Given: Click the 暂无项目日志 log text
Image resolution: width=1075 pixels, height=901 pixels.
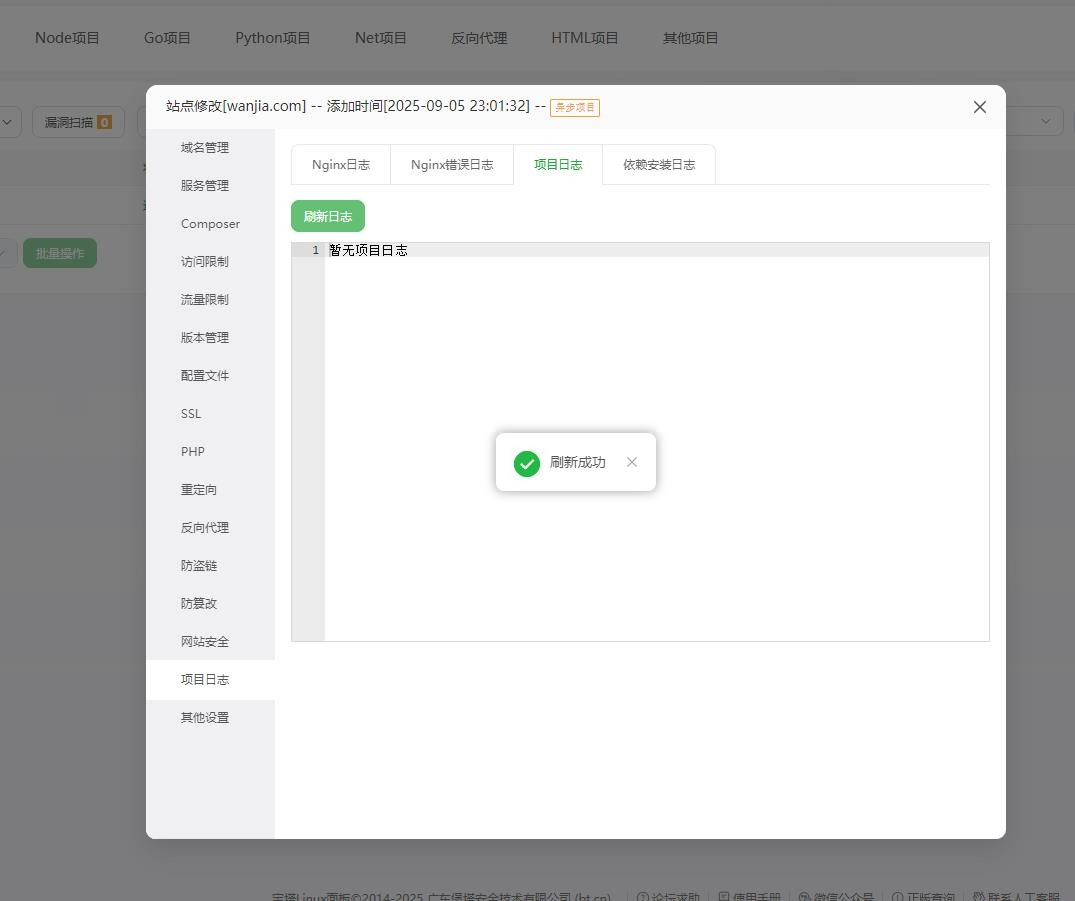Looking at the screenshot, I should [x=368, y=250].
